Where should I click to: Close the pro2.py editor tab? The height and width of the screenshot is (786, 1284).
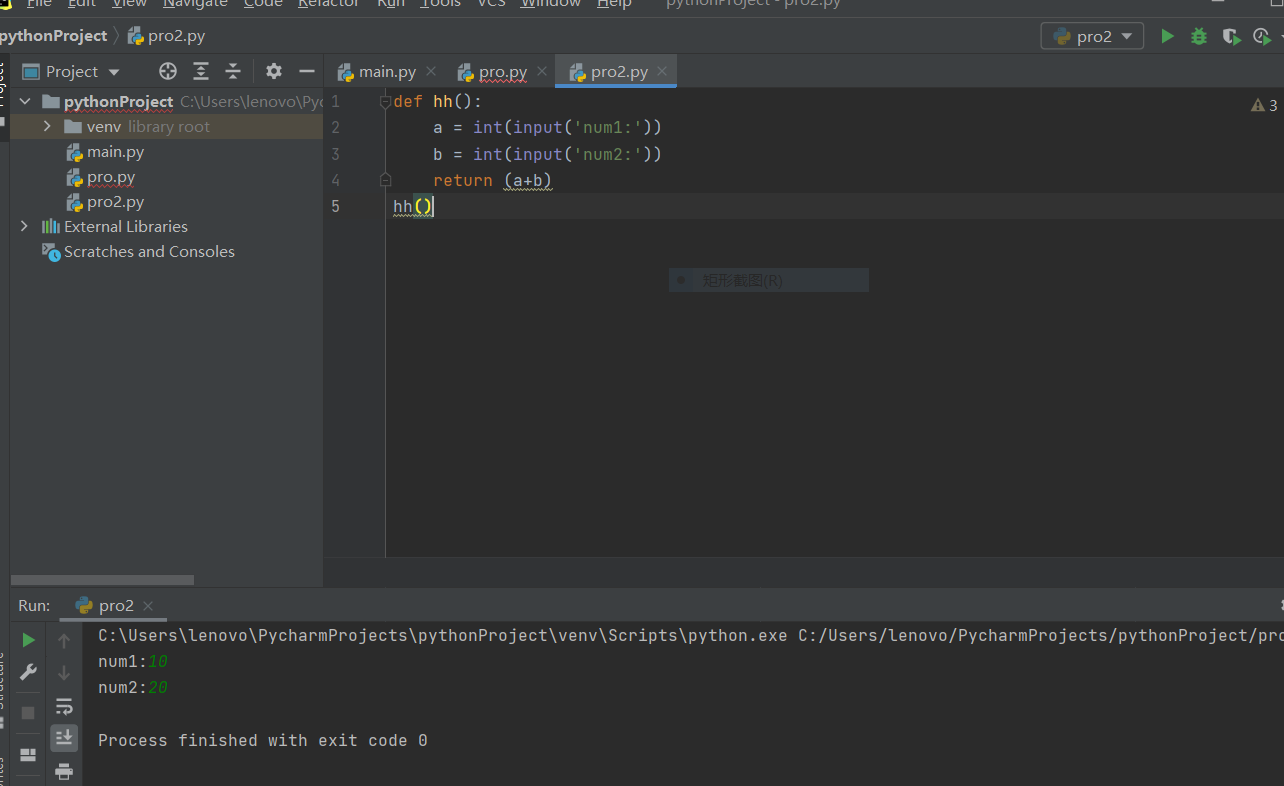[663, 72]
